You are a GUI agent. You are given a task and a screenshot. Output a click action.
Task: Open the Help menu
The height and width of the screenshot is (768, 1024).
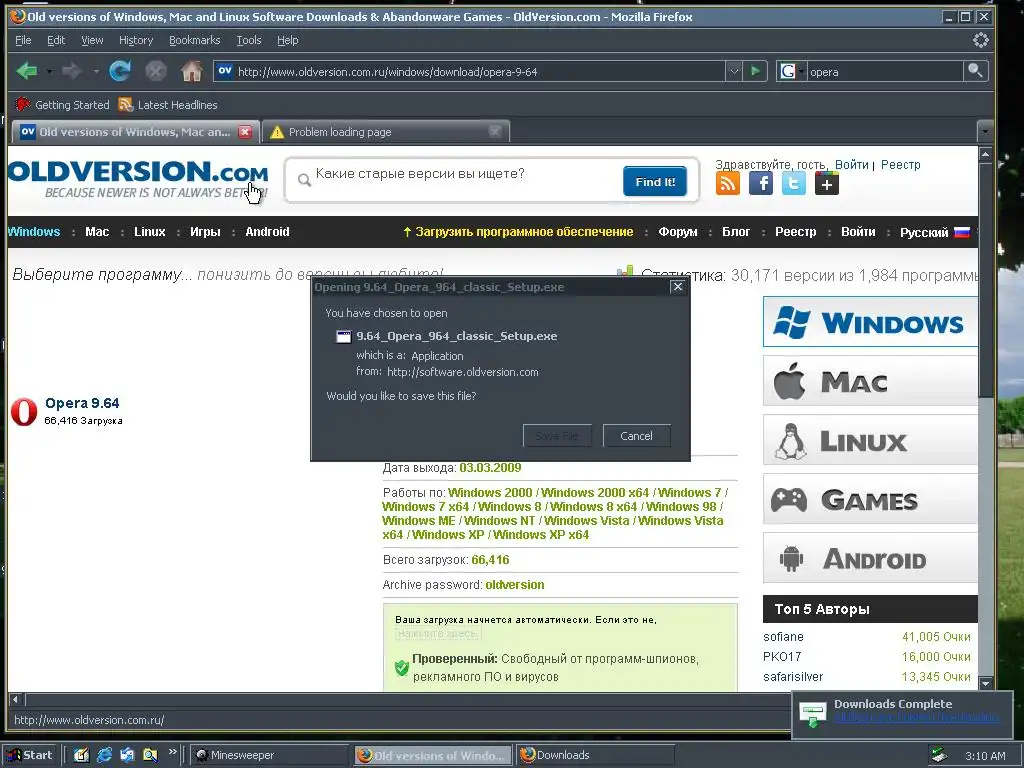pyautogui.click(x=287, y=40)
